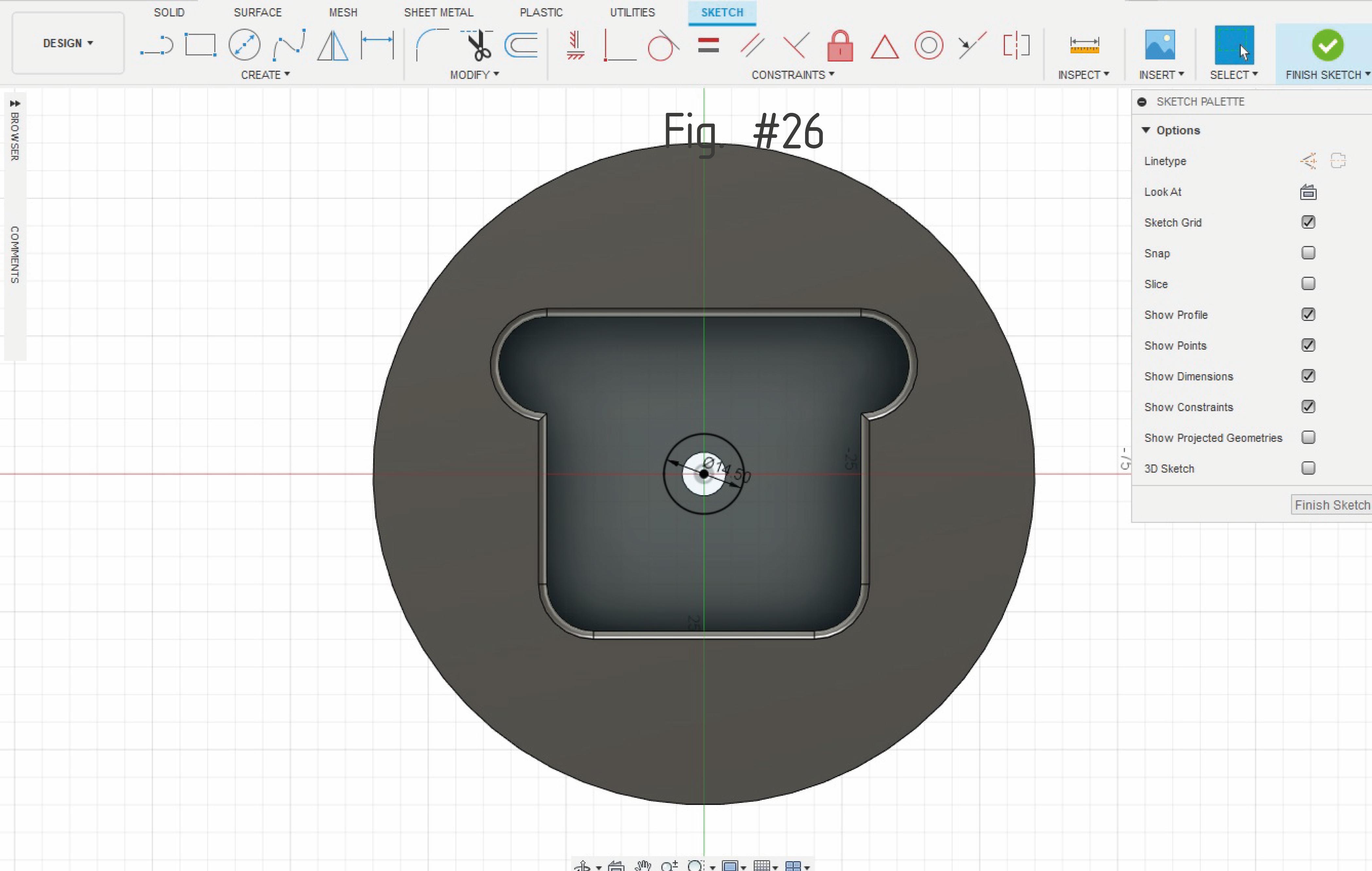Collapse the Options section in palette

pyautogui.click(x=1146, y=131)
